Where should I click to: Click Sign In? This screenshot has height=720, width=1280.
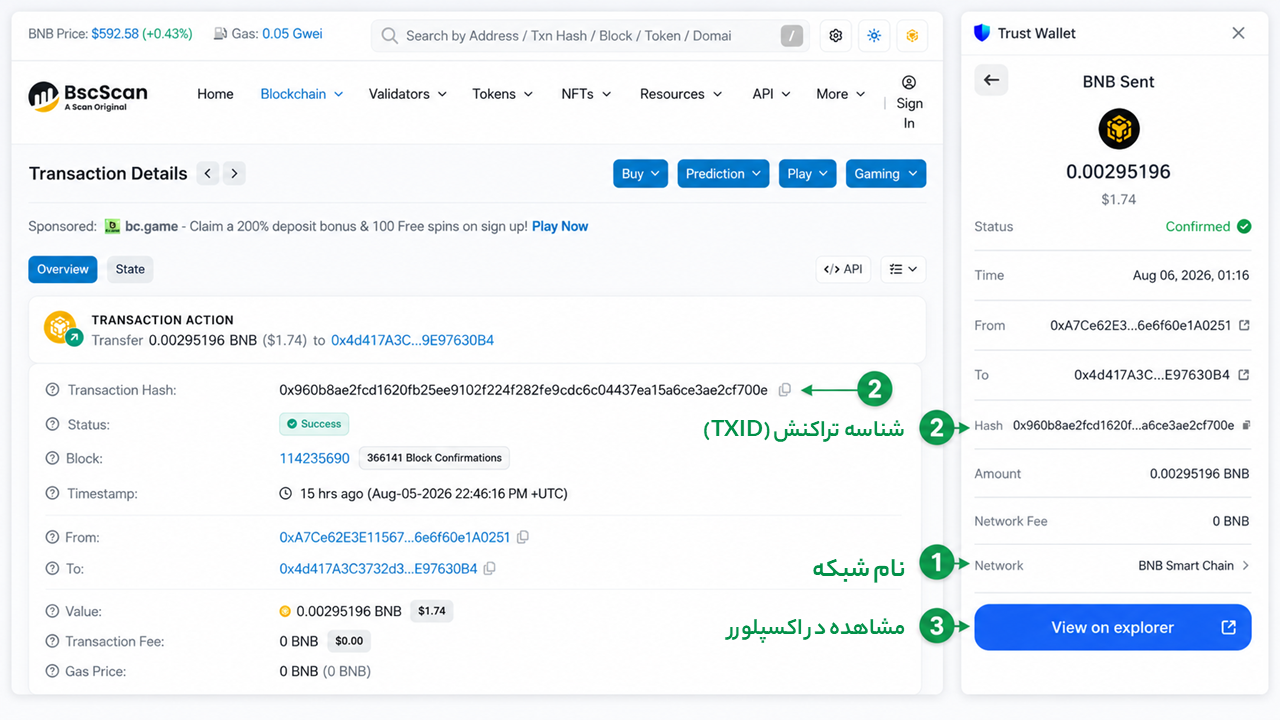coord(909,102)
